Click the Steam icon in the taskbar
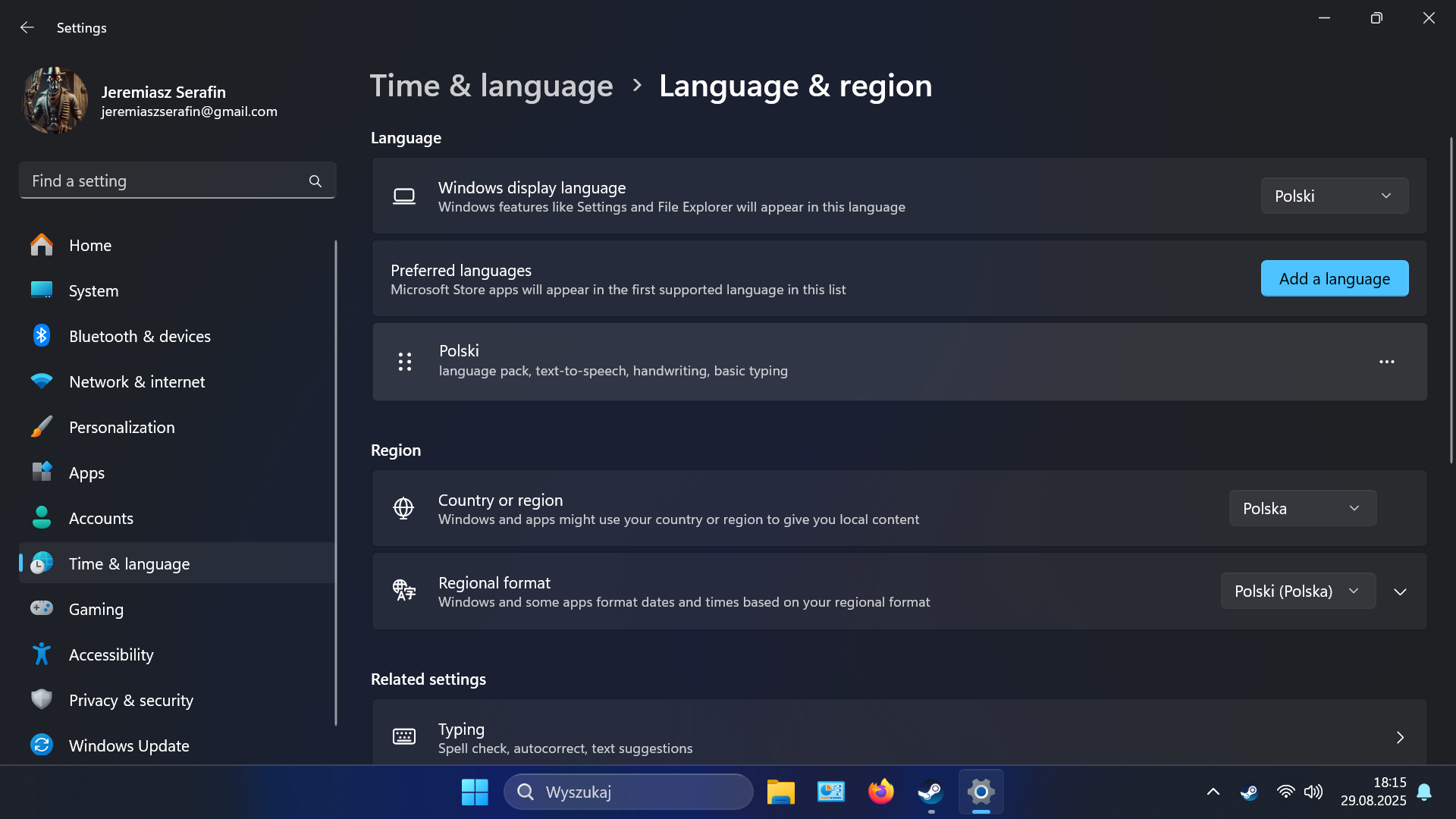The image size is (1456, 819). 930,792
